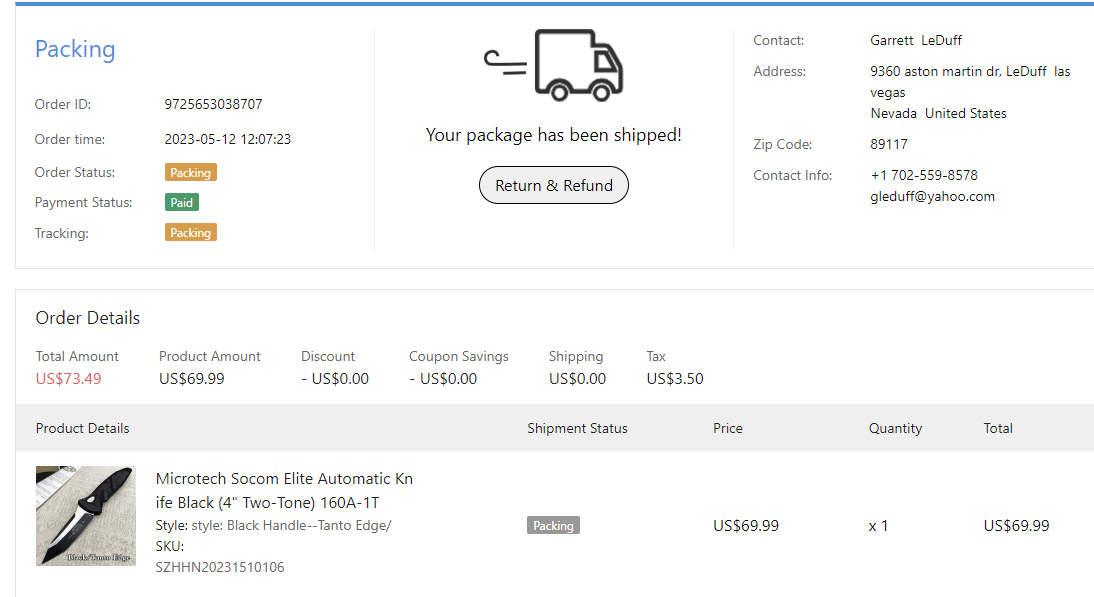Click the red total amount US$73.49
Viewport: 1094px width, 597px height.
click(68, 379)
